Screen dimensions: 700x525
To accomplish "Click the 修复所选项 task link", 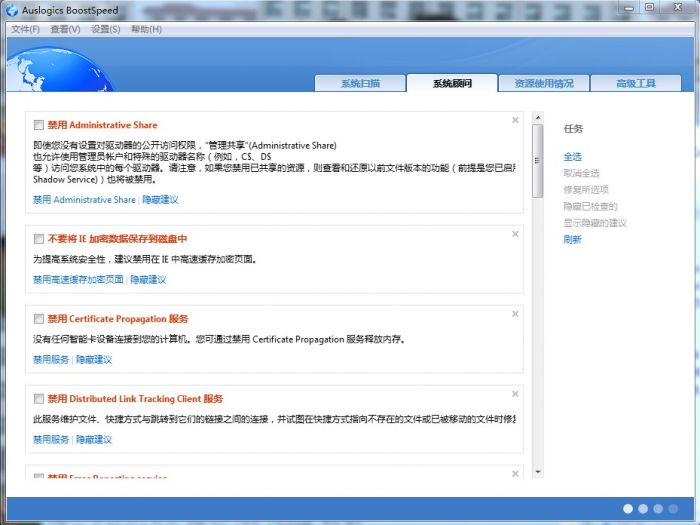I will tap(586, 190).
